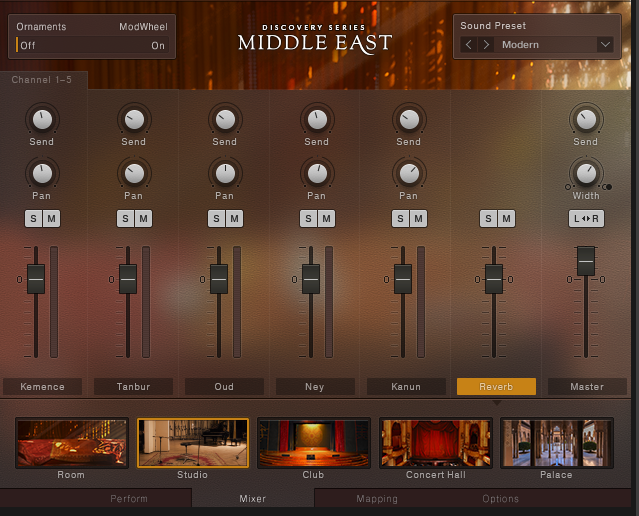The height and width of the screenshot is (516, 639).
Task: Mute the Ney channel
Action: [x=326, y=218]
